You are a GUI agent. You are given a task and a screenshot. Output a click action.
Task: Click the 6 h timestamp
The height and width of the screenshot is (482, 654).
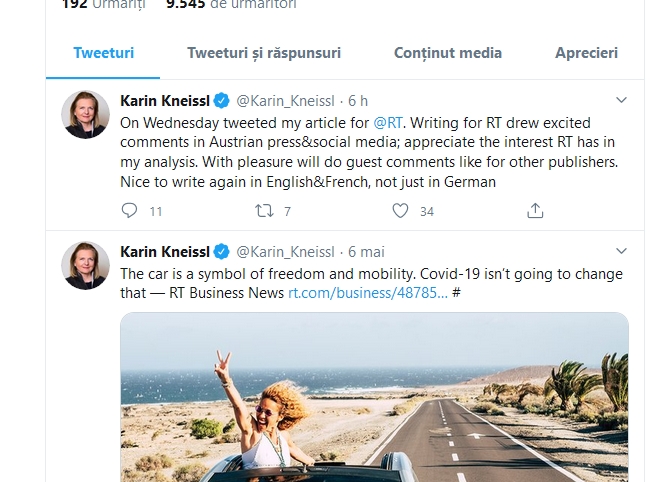(358, 101)
